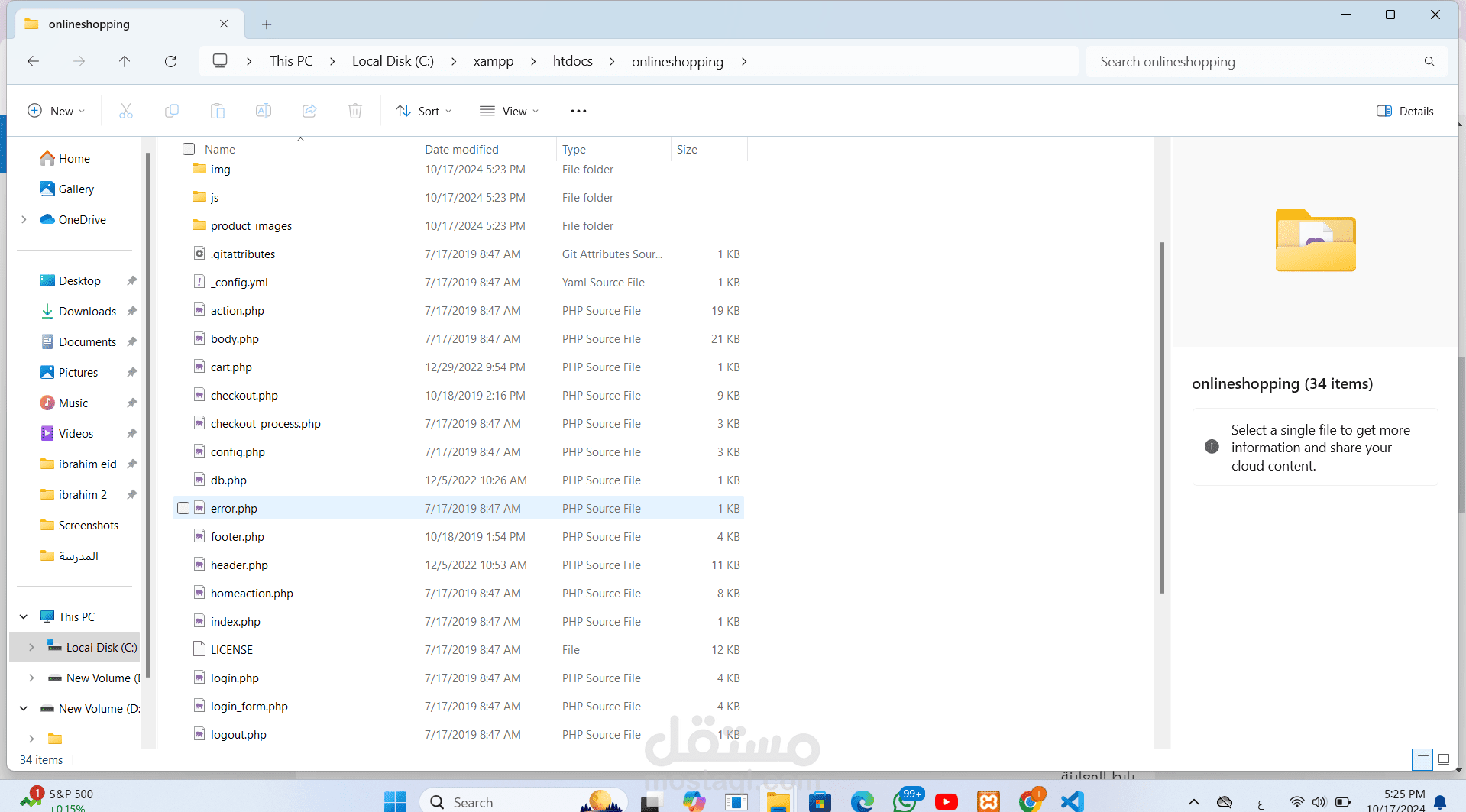Click the Delete trash icon
Image resolution: width=1466 pixels, height=812 pixels.
(x=355, y=112)
